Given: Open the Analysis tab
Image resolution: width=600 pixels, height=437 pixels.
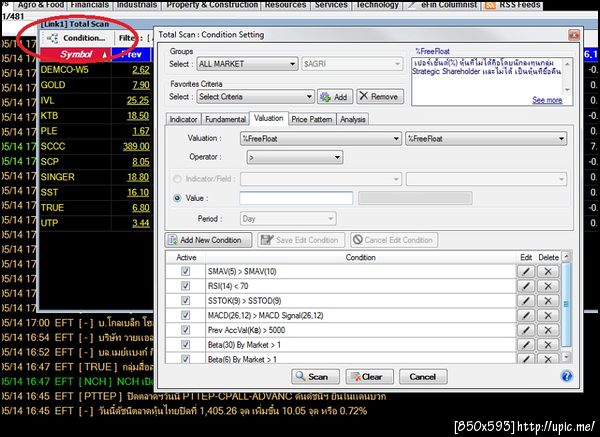Looking at the screenshot, I should 353,119.
